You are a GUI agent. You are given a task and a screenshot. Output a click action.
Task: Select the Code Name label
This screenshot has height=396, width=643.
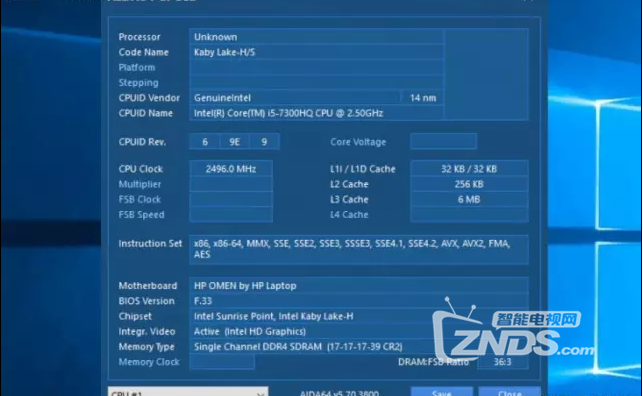(144, 52)
